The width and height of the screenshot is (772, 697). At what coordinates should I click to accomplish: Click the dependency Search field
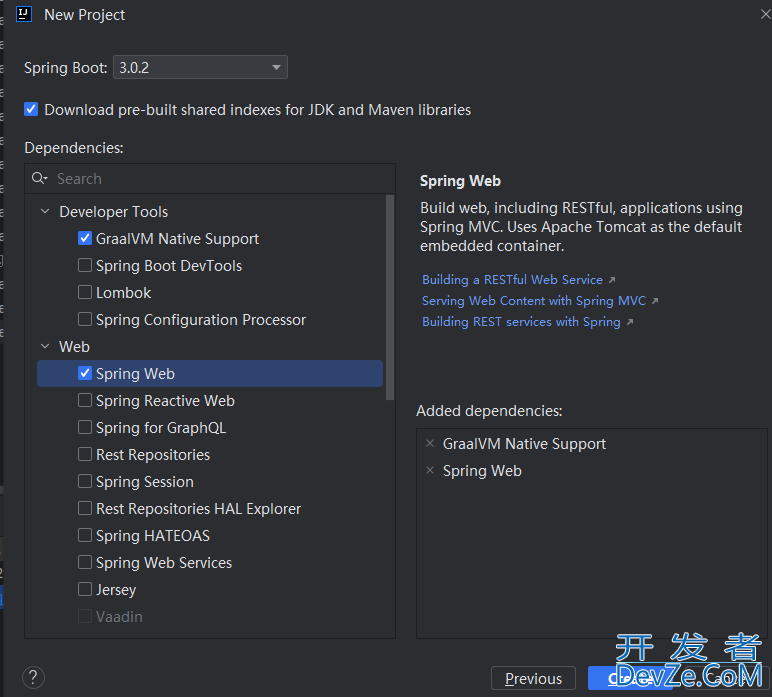[210, 178]
